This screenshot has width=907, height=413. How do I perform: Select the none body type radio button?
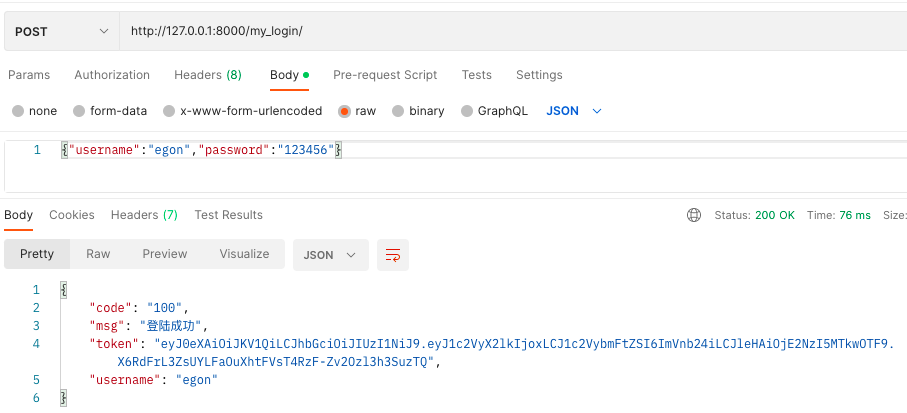[x=18, y=111]
